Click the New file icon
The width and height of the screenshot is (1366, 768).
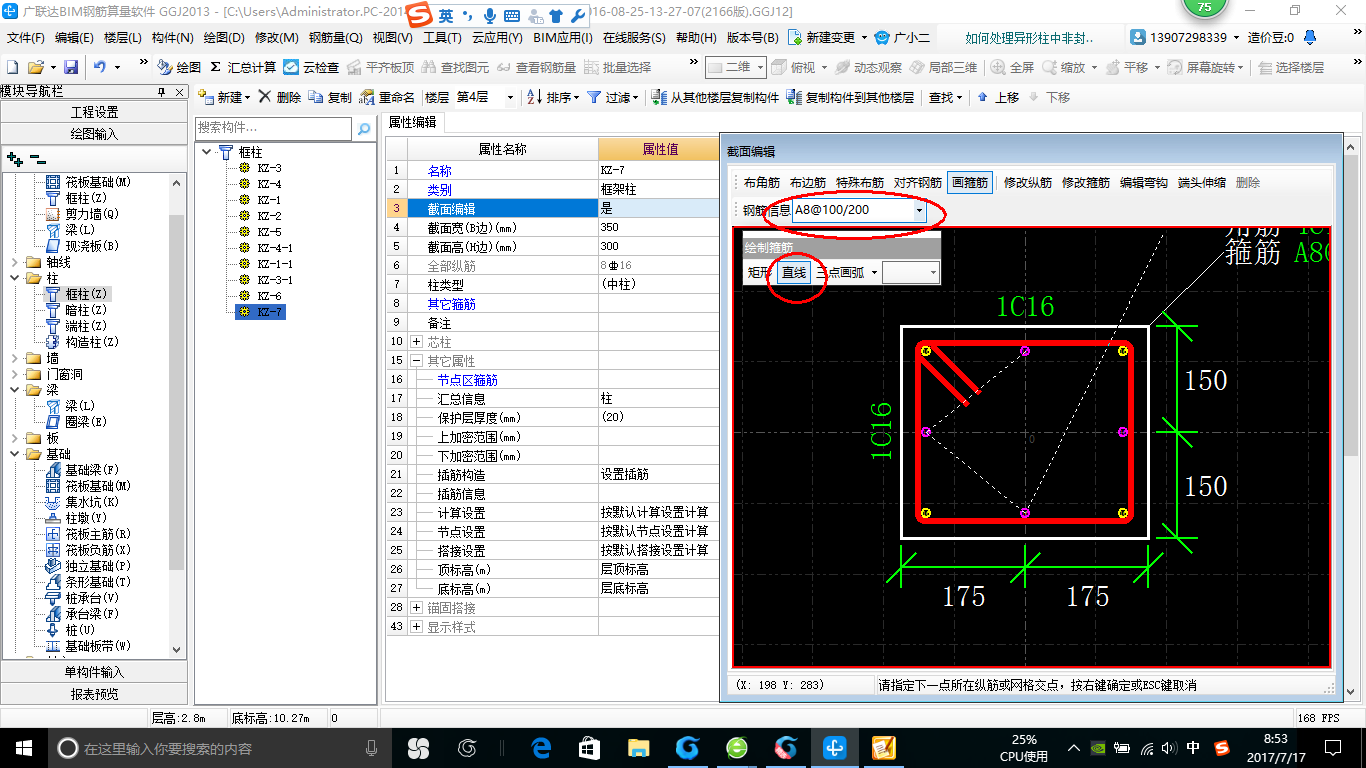pos(13,68)
